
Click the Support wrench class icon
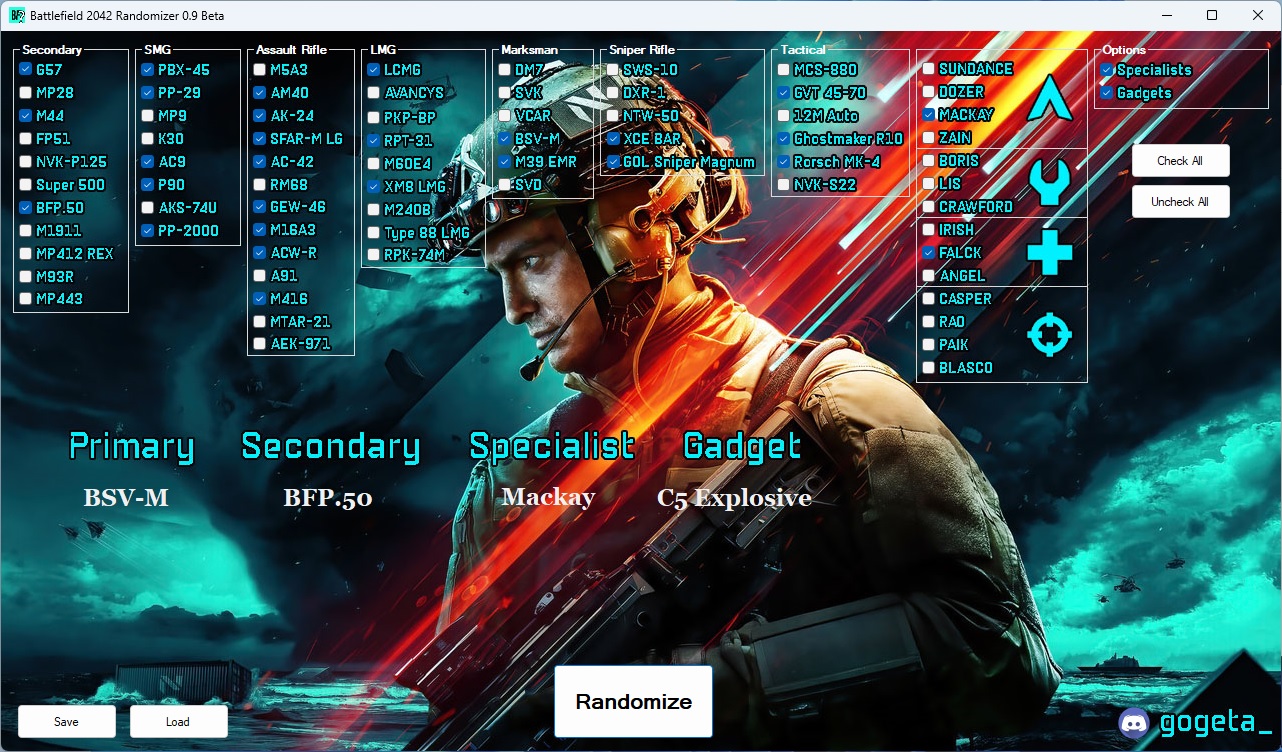1049,183
